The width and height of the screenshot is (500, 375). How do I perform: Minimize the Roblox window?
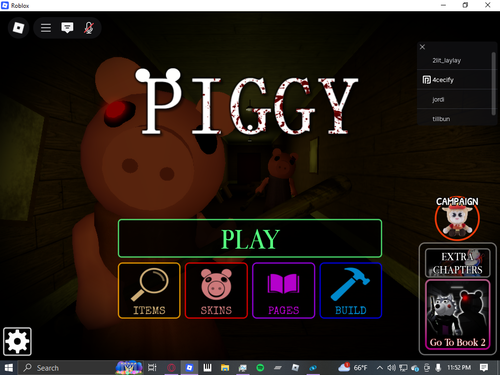pos(443,5)
